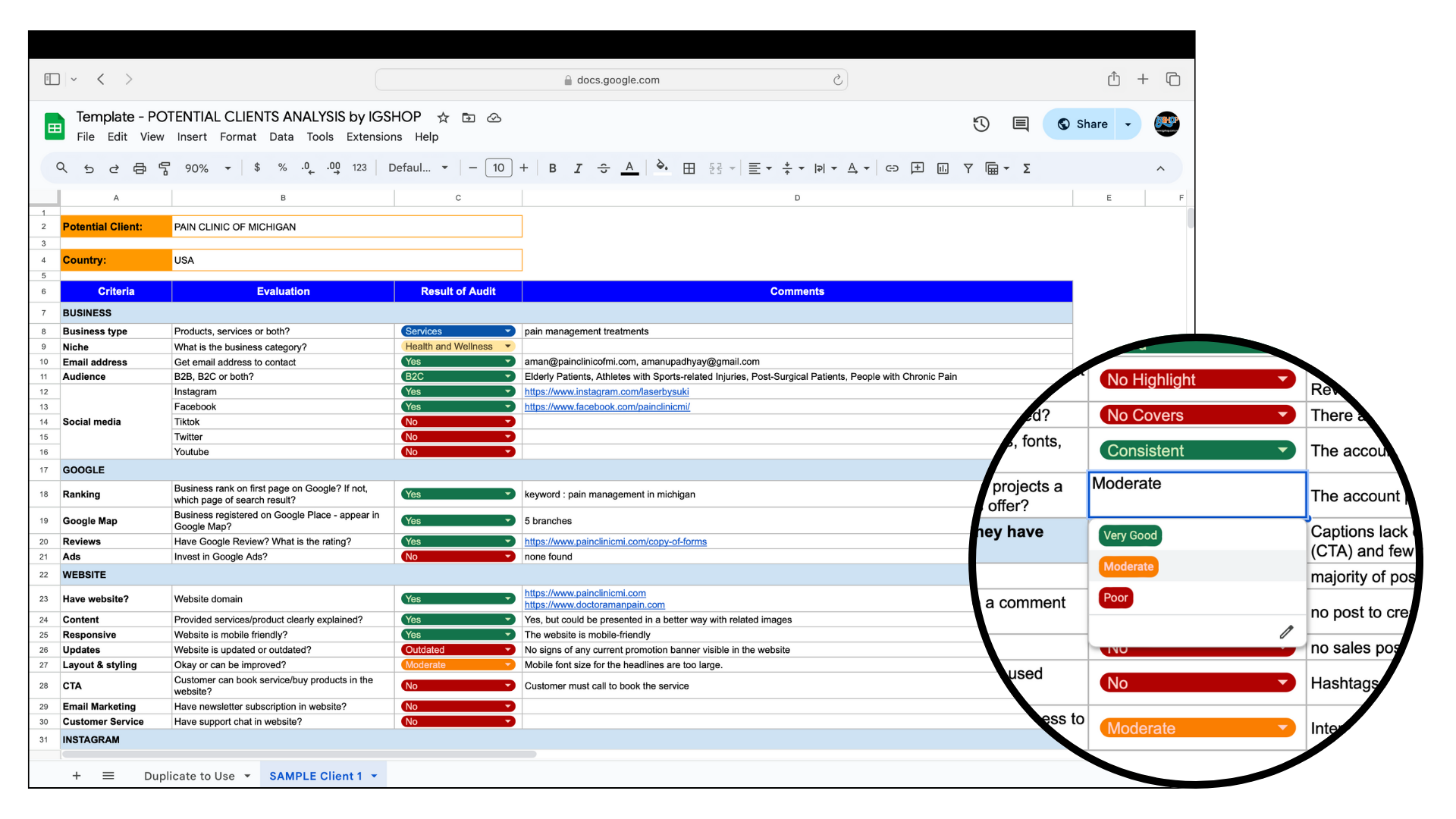Decrease decimal places
Image resolution: width=1456 pixels, height=819 pixels.
coord(307,168)
